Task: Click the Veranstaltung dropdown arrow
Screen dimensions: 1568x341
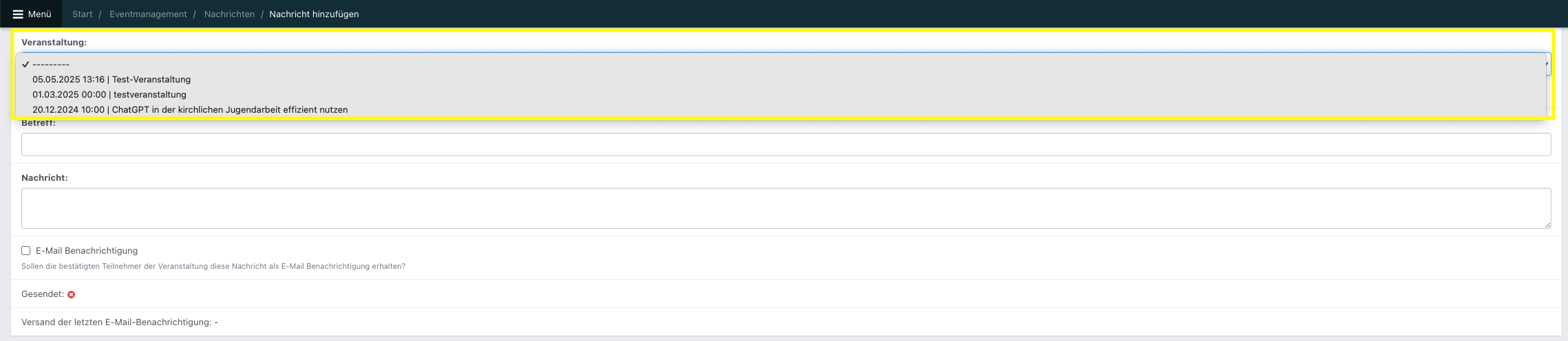Action: tap(1547, 64)
